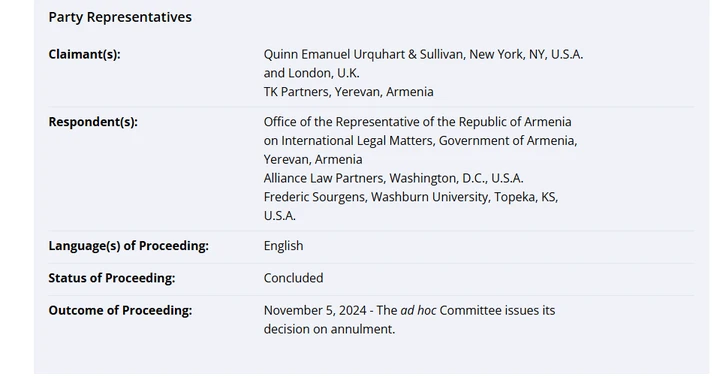720x377 pixels.
Task: Click the 'and London, U.K.' line
Action: click(x=311, y=73)
